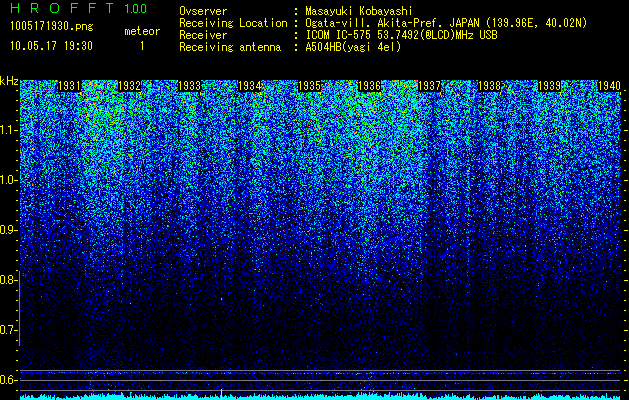Click the 1934 time marker
This screenshot has height=400, width=629.
click(x=250, y=86)
